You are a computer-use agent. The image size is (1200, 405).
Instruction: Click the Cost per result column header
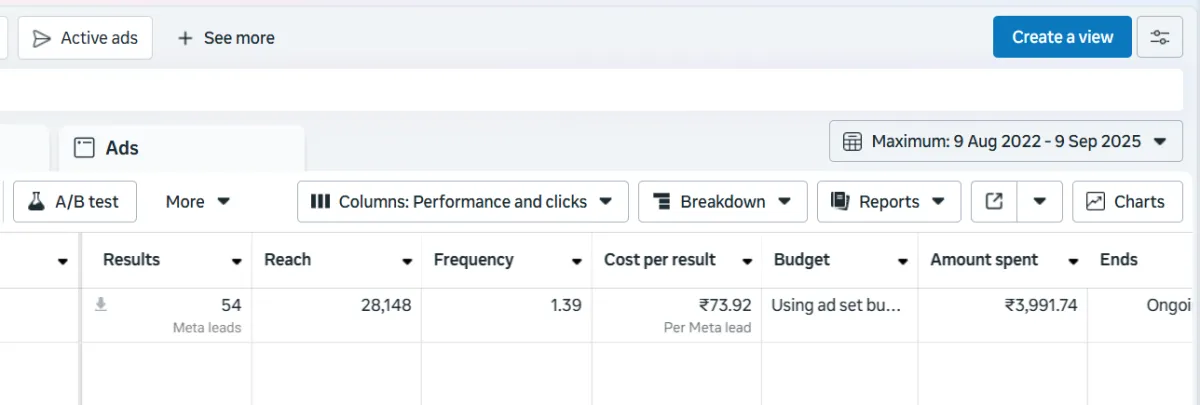660,260
